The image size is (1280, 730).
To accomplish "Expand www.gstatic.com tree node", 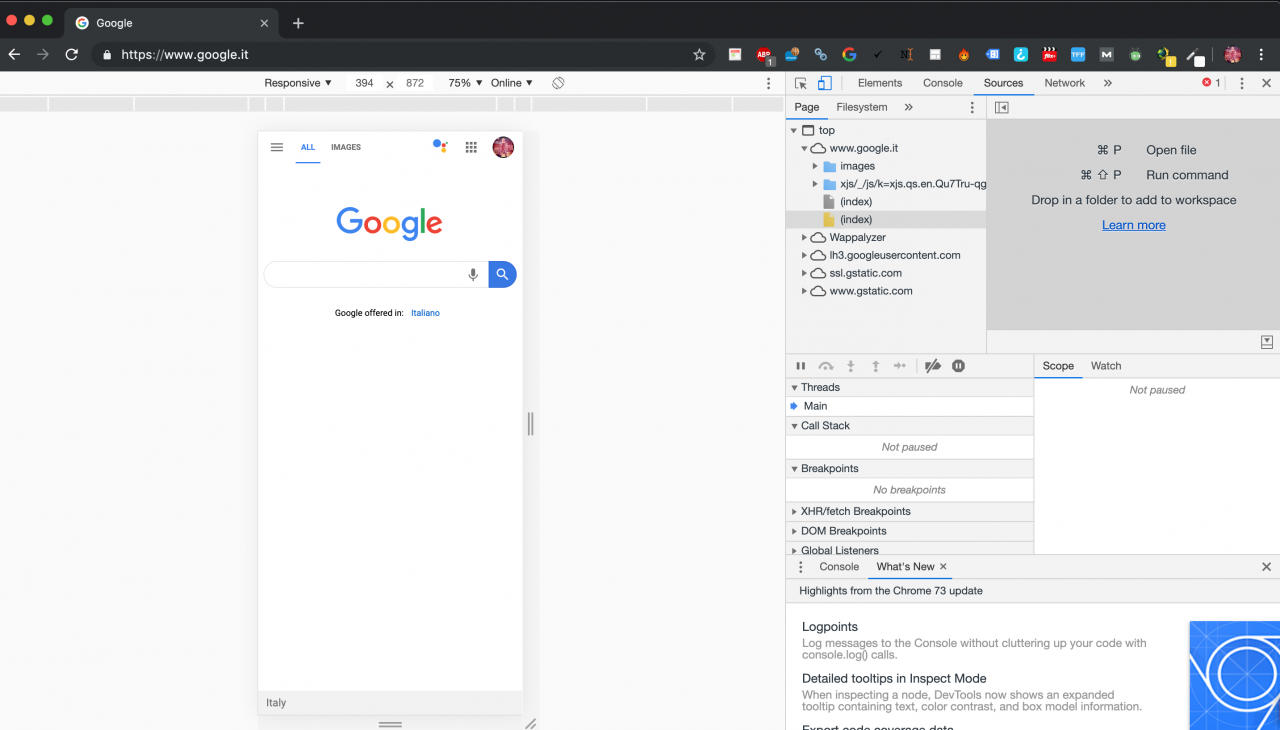I will [804, 291].
